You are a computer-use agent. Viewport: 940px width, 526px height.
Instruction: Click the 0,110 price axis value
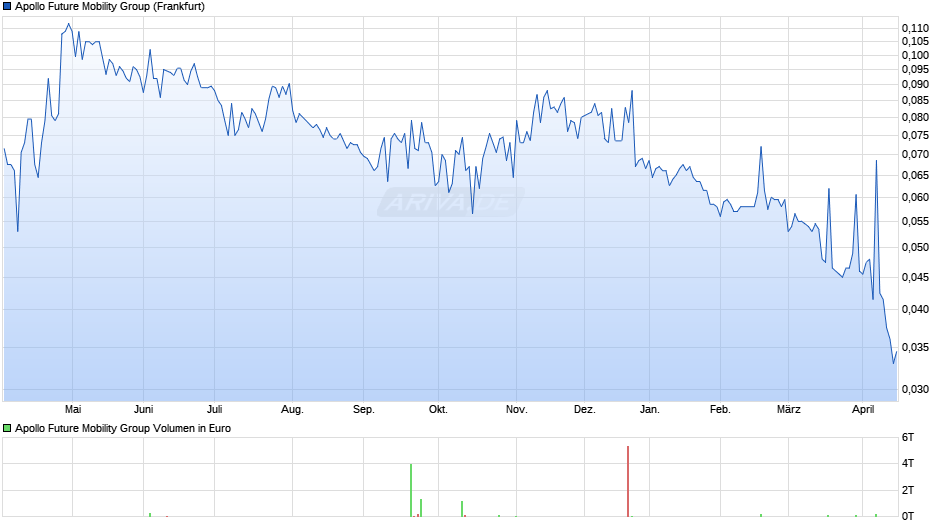coord(915,28)
